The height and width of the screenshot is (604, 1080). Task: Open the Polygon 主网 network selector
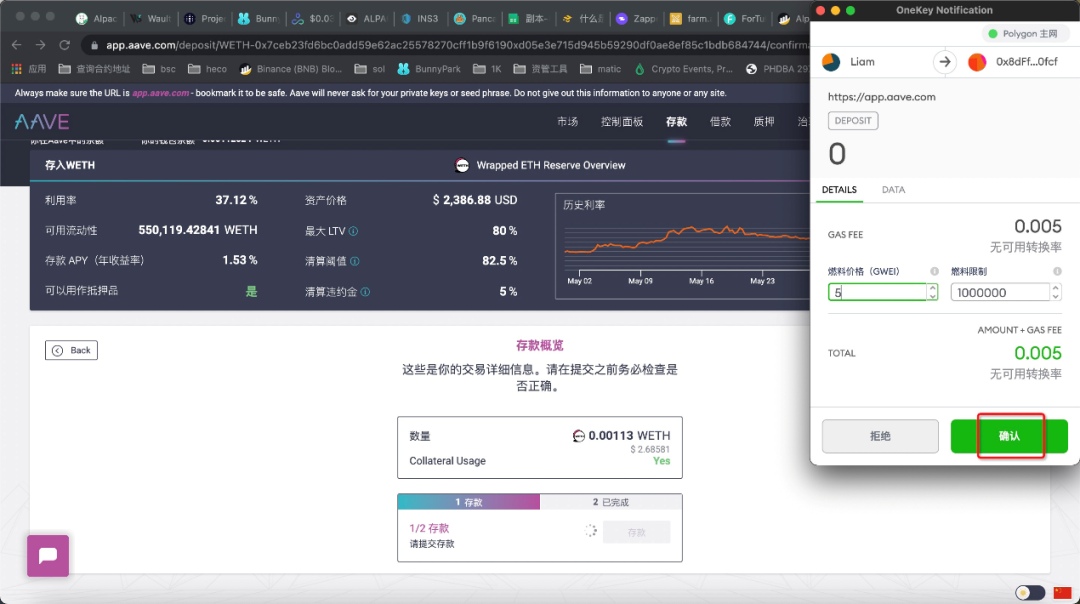(x=1026, y=33)
